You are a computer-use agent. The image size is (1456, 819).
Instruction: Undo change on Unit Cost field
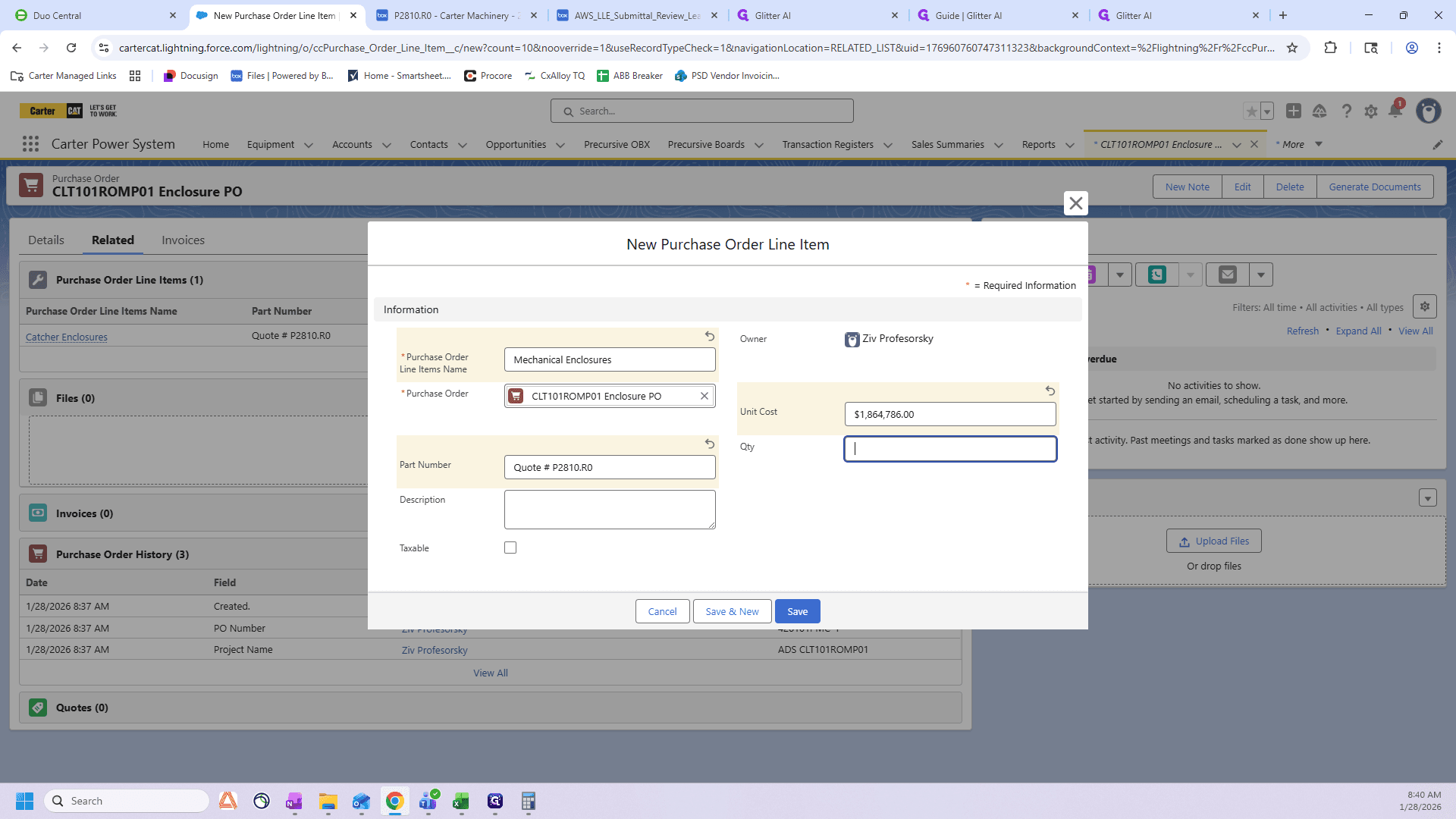pos(1050,391)
